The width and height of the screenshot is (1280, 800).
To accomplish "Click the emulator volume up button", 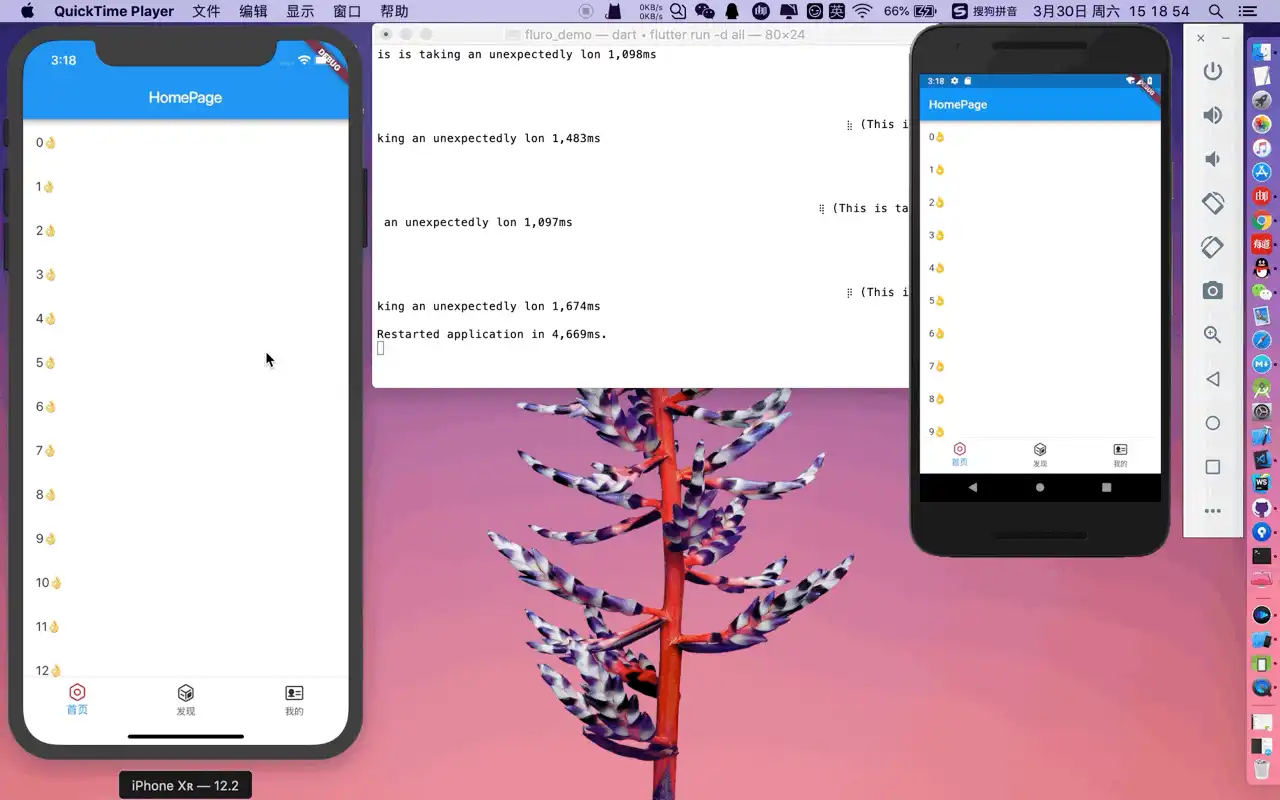I will point(1213,115).
